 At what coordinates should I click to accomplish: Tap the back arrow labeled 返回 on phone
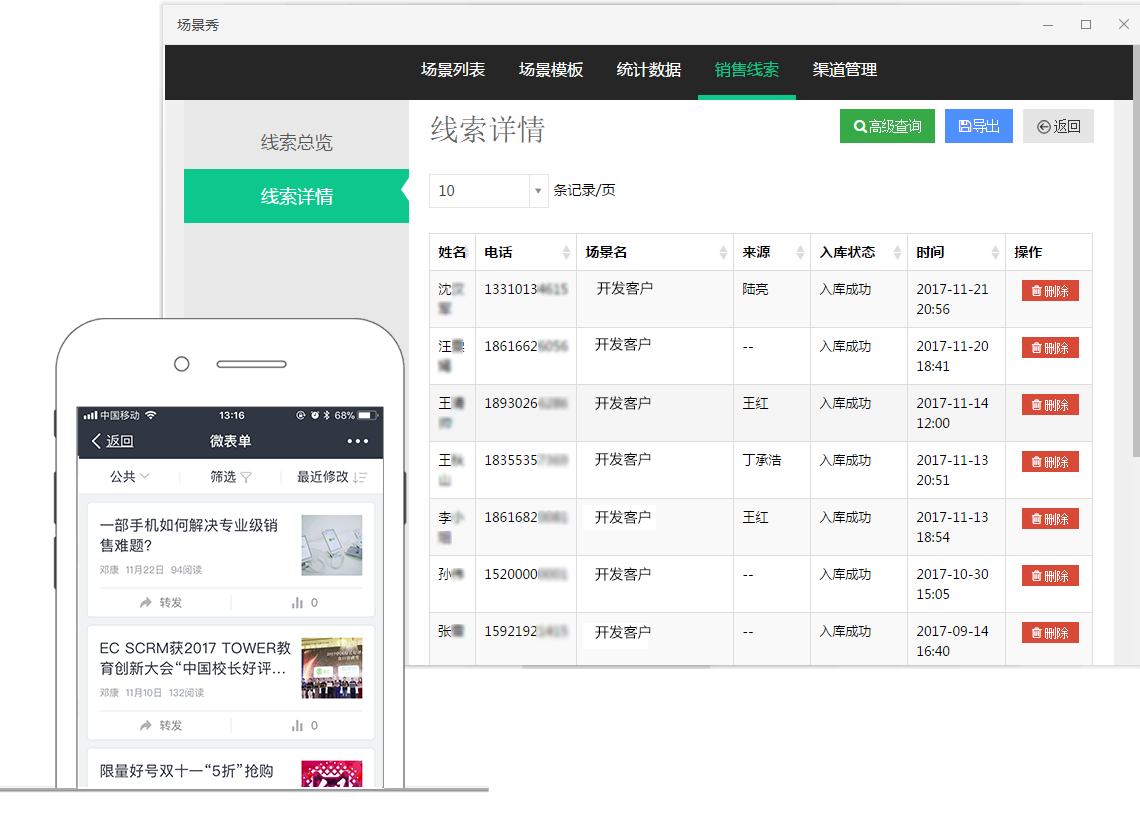112,441
